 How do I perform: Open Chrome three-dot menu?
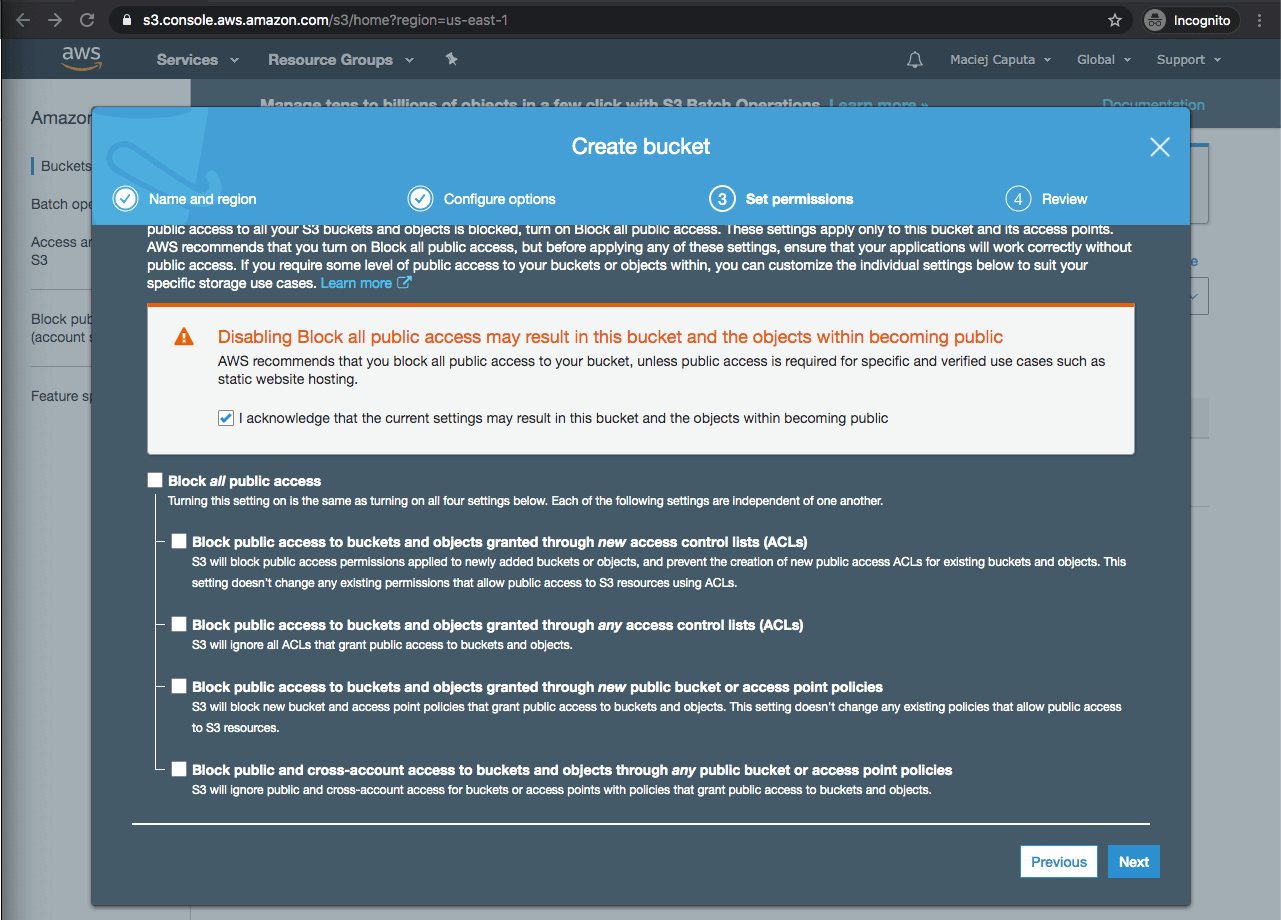pos(1259,20)
